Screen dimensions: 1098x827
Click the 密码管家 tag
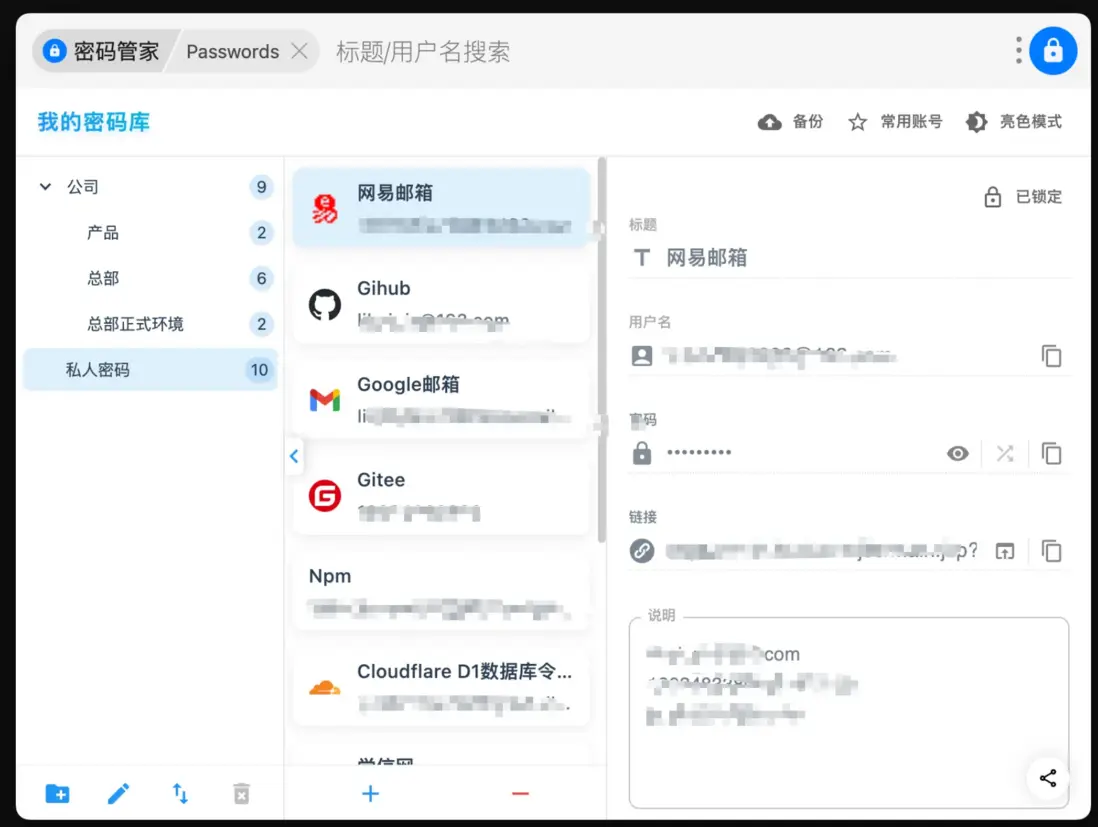(102, 51)
